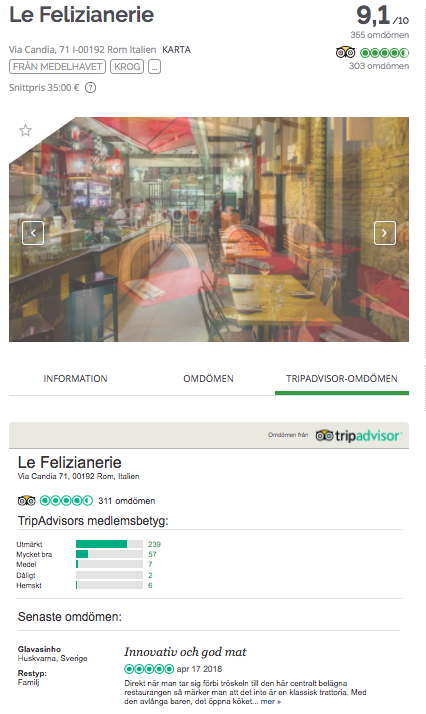Click the owl icon beside 311 omdömen

click(x=26, y=501)
